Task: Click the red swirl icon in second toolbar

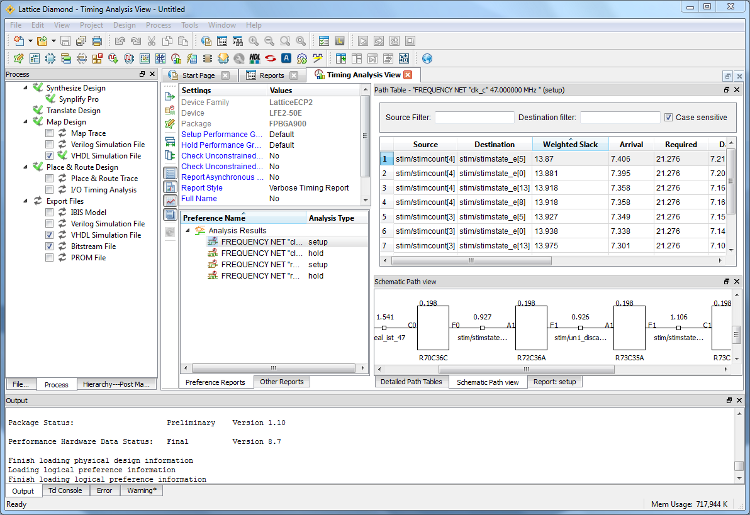Action: (x=270, y=58)
